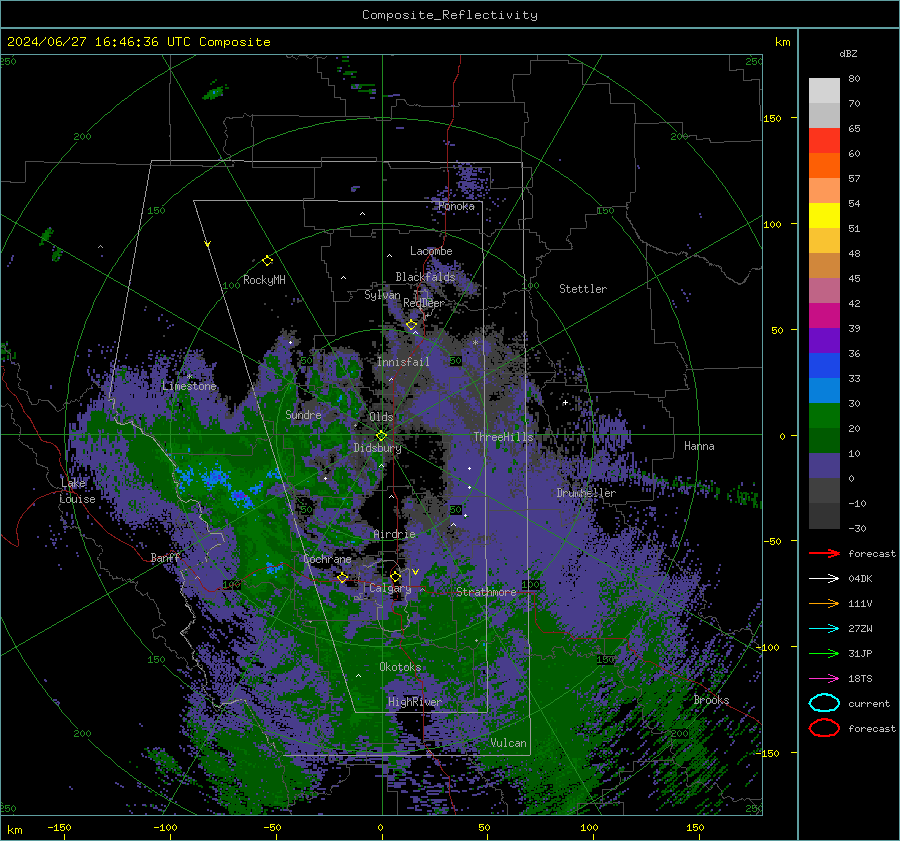
Task: Click the cyan 27ZW arrow legend
Action: pos(824,629)
